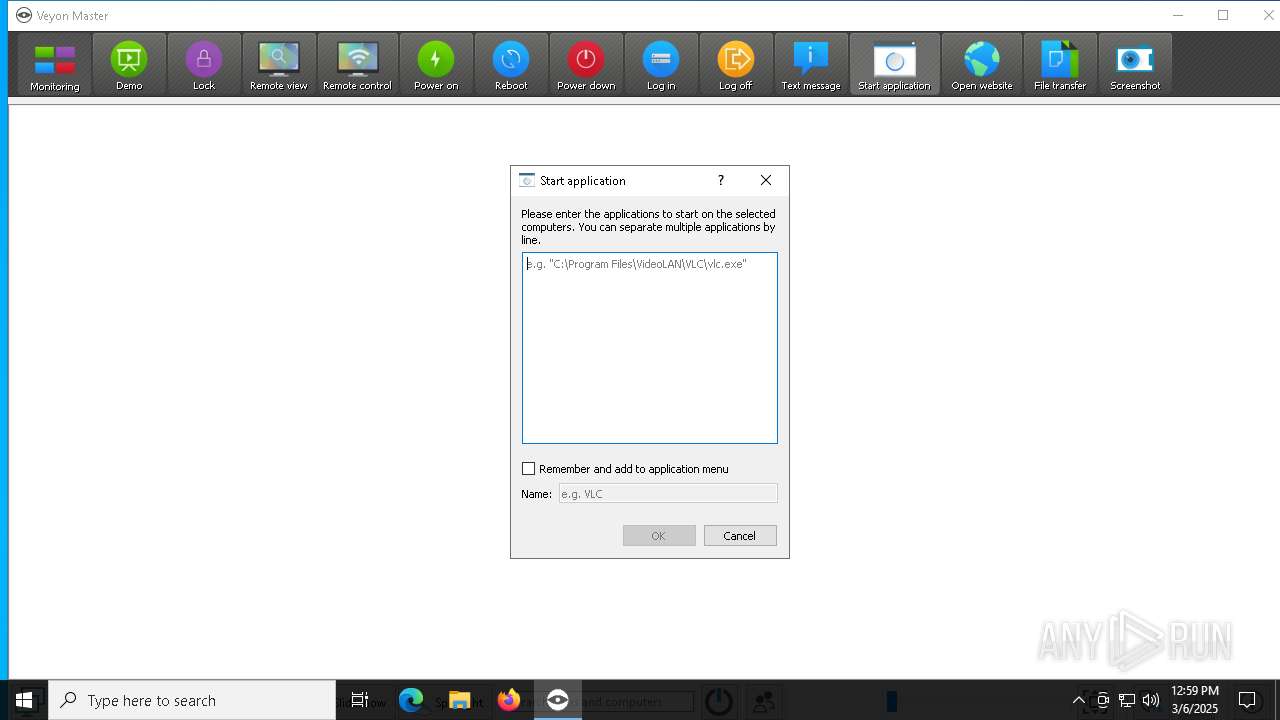This screenshot has width=1280, height=720.
Task: Maximize the Veyon Master window
Action: [x=1223, y=15]
